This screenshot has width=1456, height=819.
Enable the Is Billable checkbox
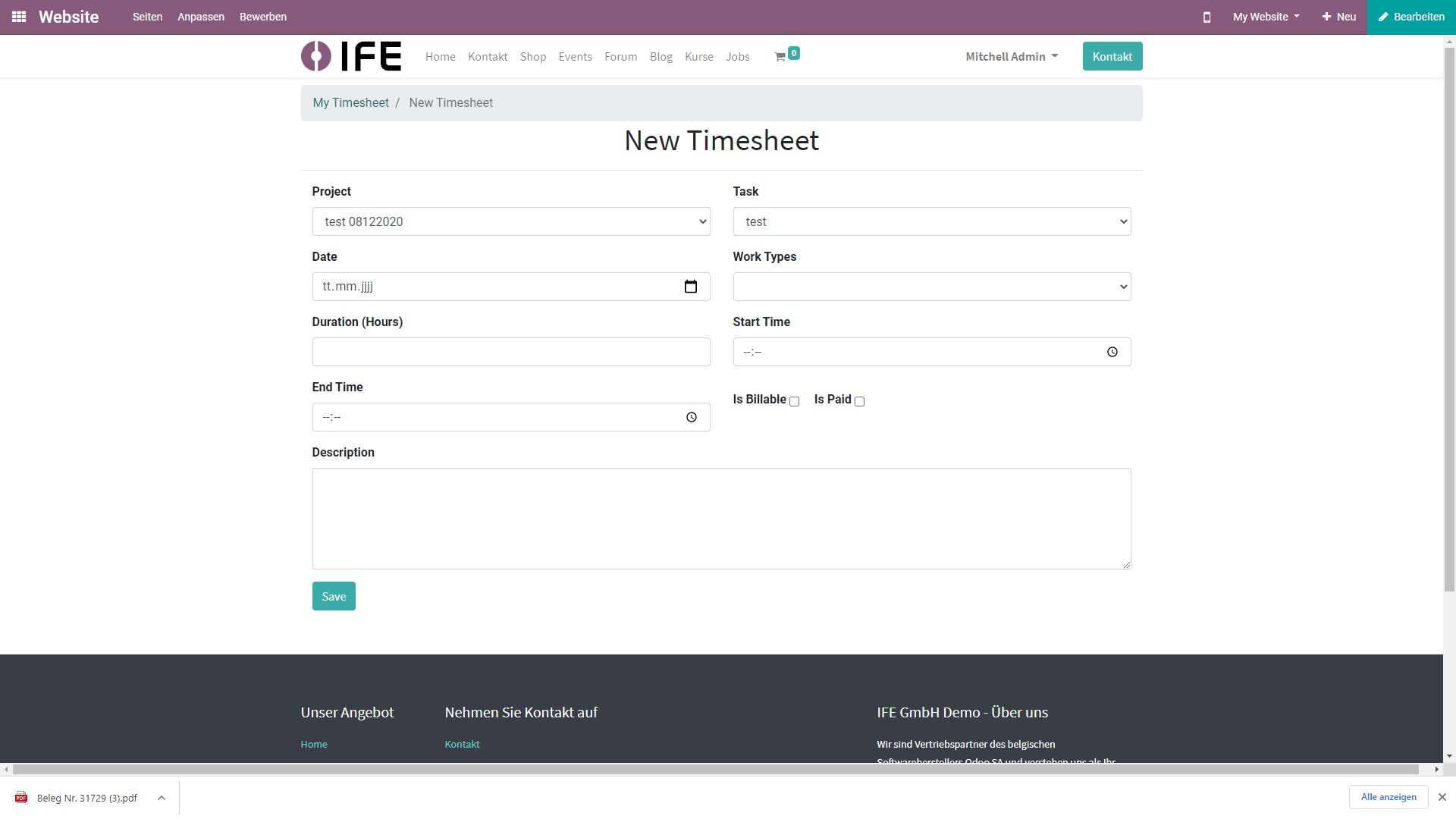tap(794, 401)
